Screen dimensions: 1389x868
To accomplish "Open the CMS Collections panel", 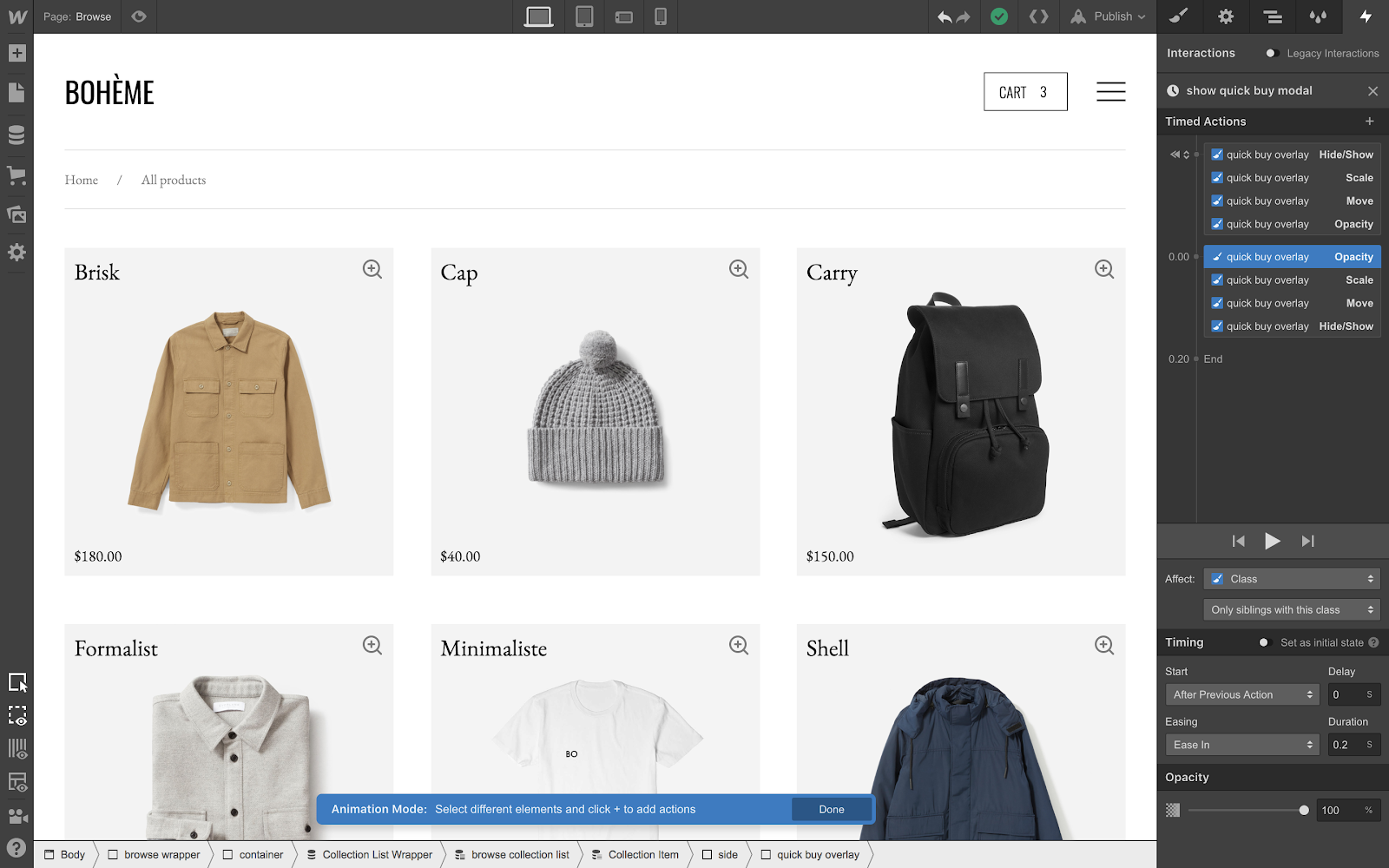I will point(16,135).
